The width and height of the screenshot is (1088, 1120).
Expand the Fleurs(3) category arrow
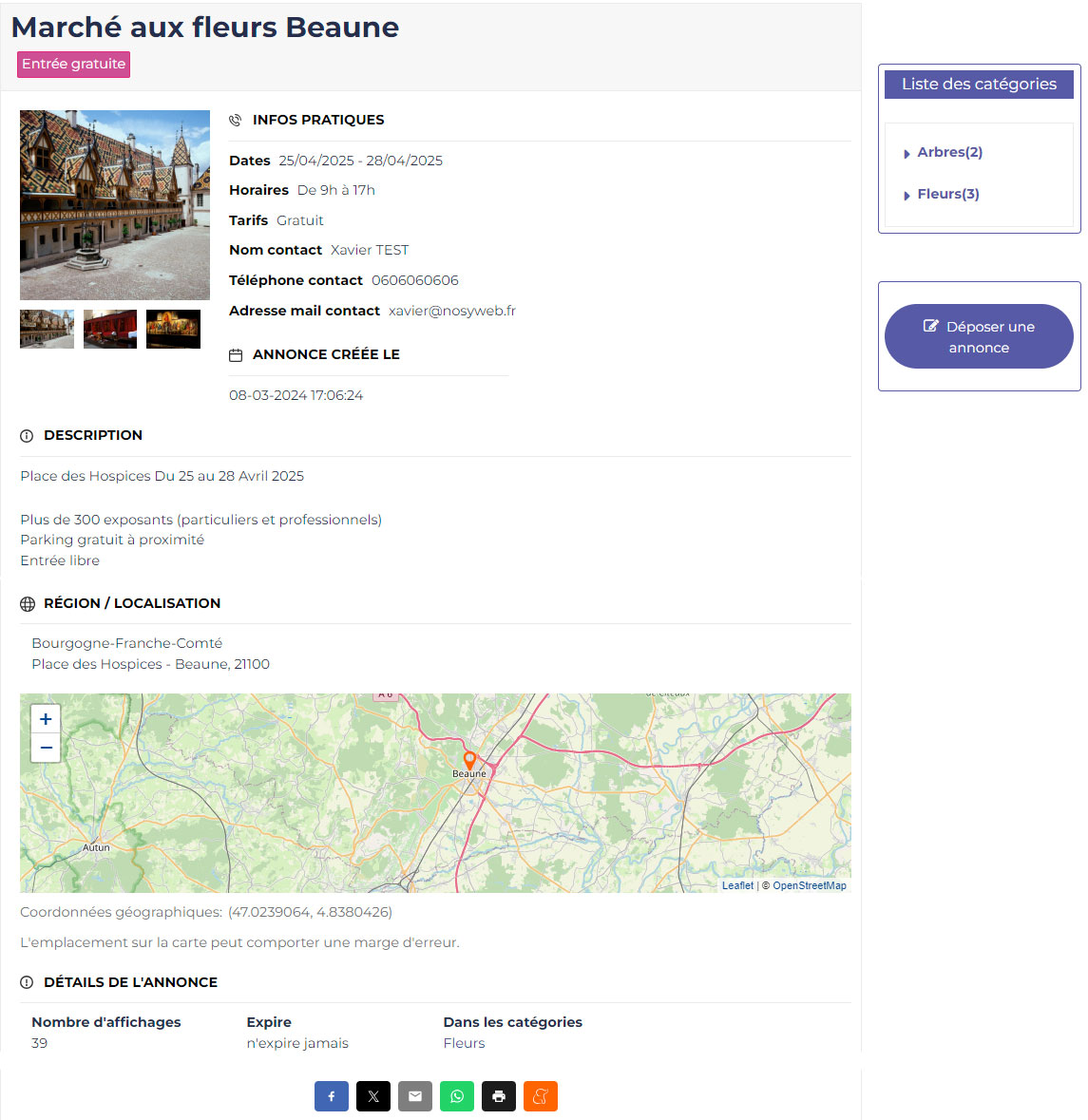907,195
